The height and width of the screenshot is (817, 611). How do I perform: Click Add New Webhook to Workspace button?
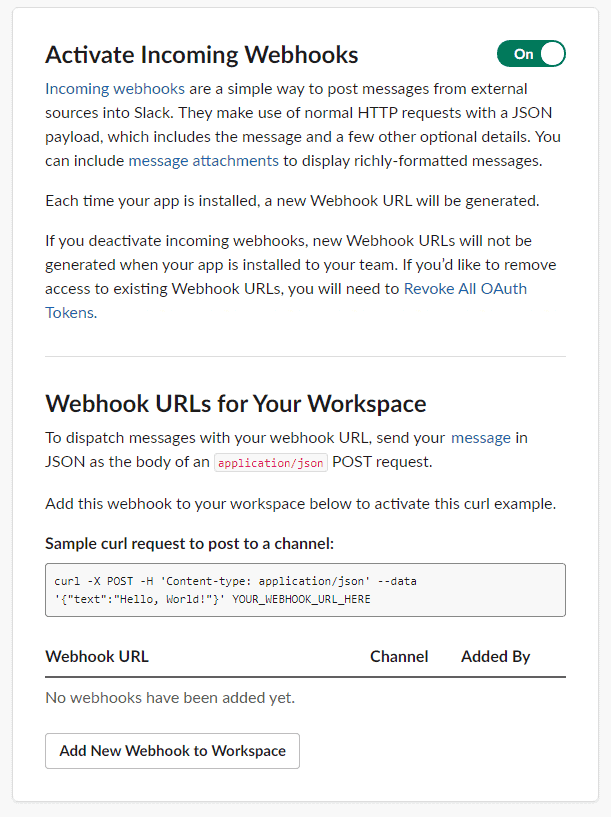(x=172, y=751)
